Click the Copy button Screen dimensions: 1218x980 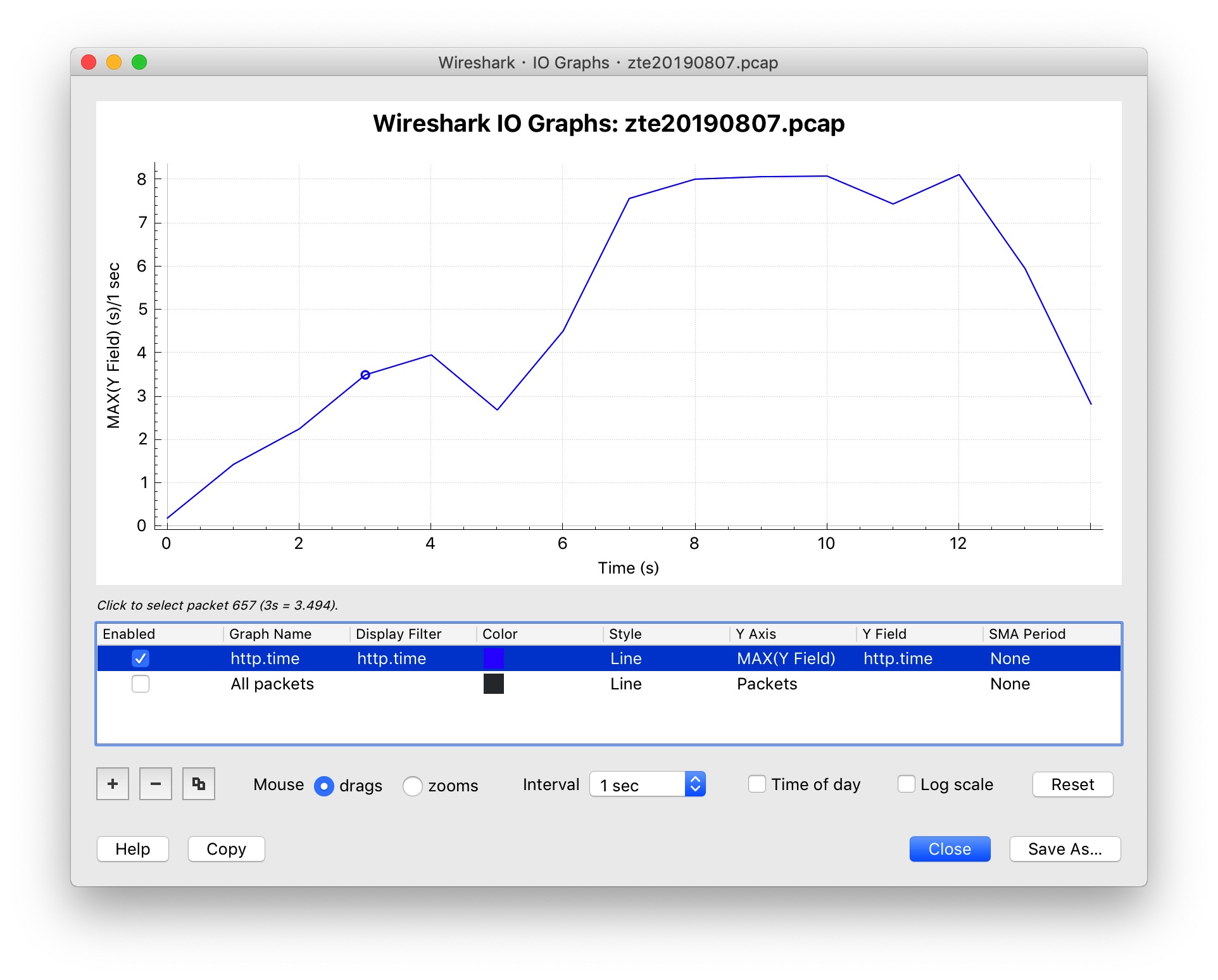click(x=226, y=849)
